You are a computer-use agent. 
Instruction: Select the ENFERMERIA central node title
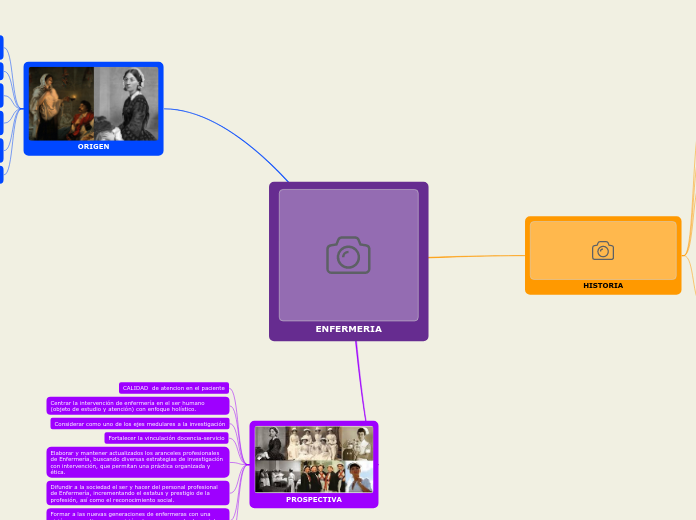(348, 329)
